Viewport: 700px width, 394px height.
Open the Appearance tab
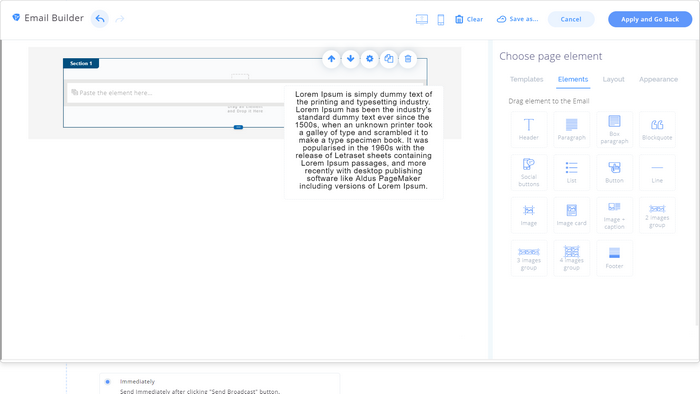coord(658,79)
